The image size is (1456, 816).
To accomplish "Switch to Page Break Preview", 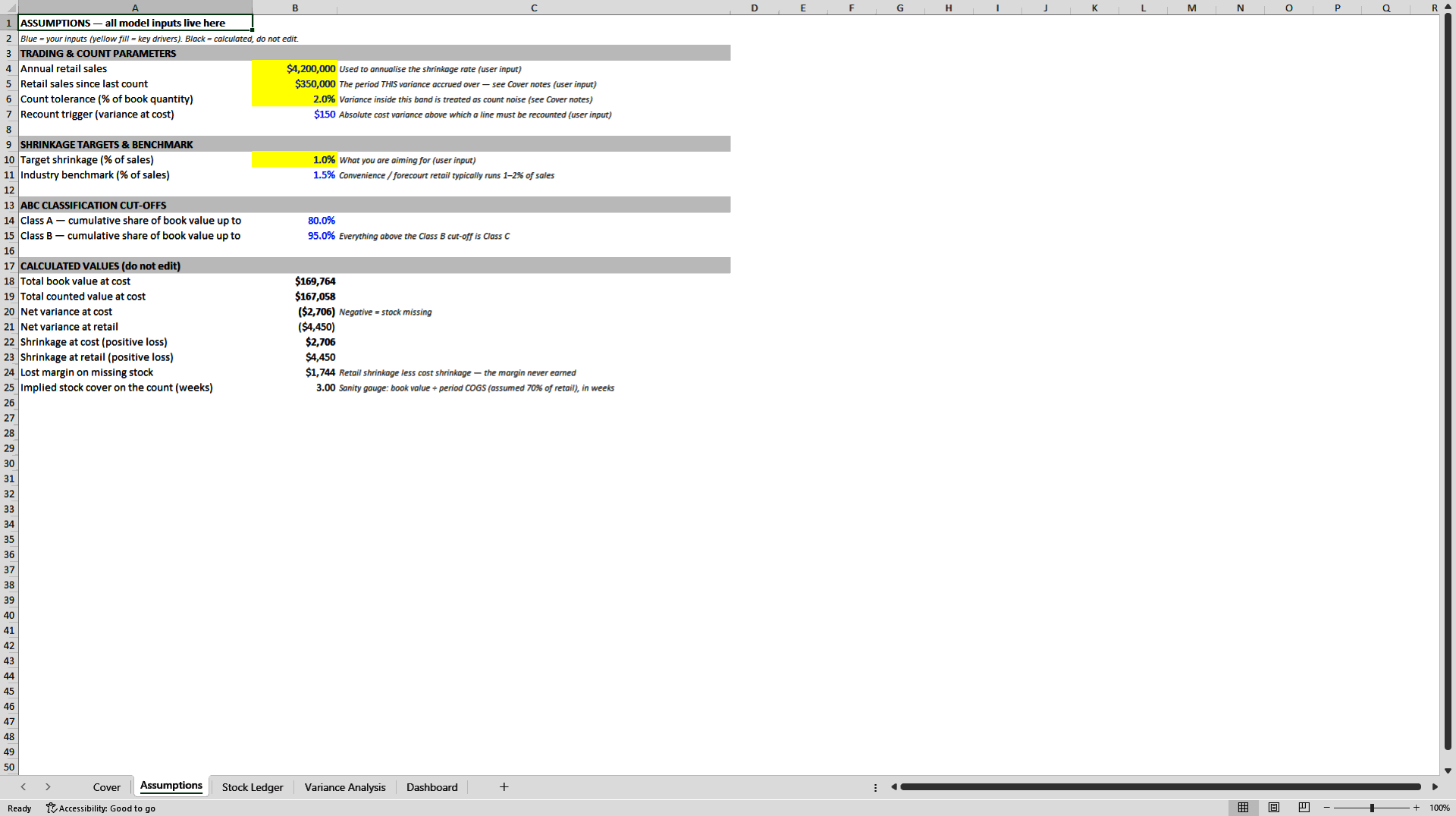I will tap(1304, 808).
